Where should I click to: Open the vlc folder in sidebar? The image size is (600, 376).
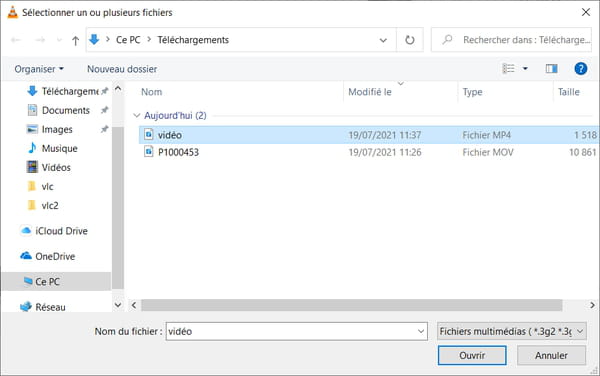41,187
